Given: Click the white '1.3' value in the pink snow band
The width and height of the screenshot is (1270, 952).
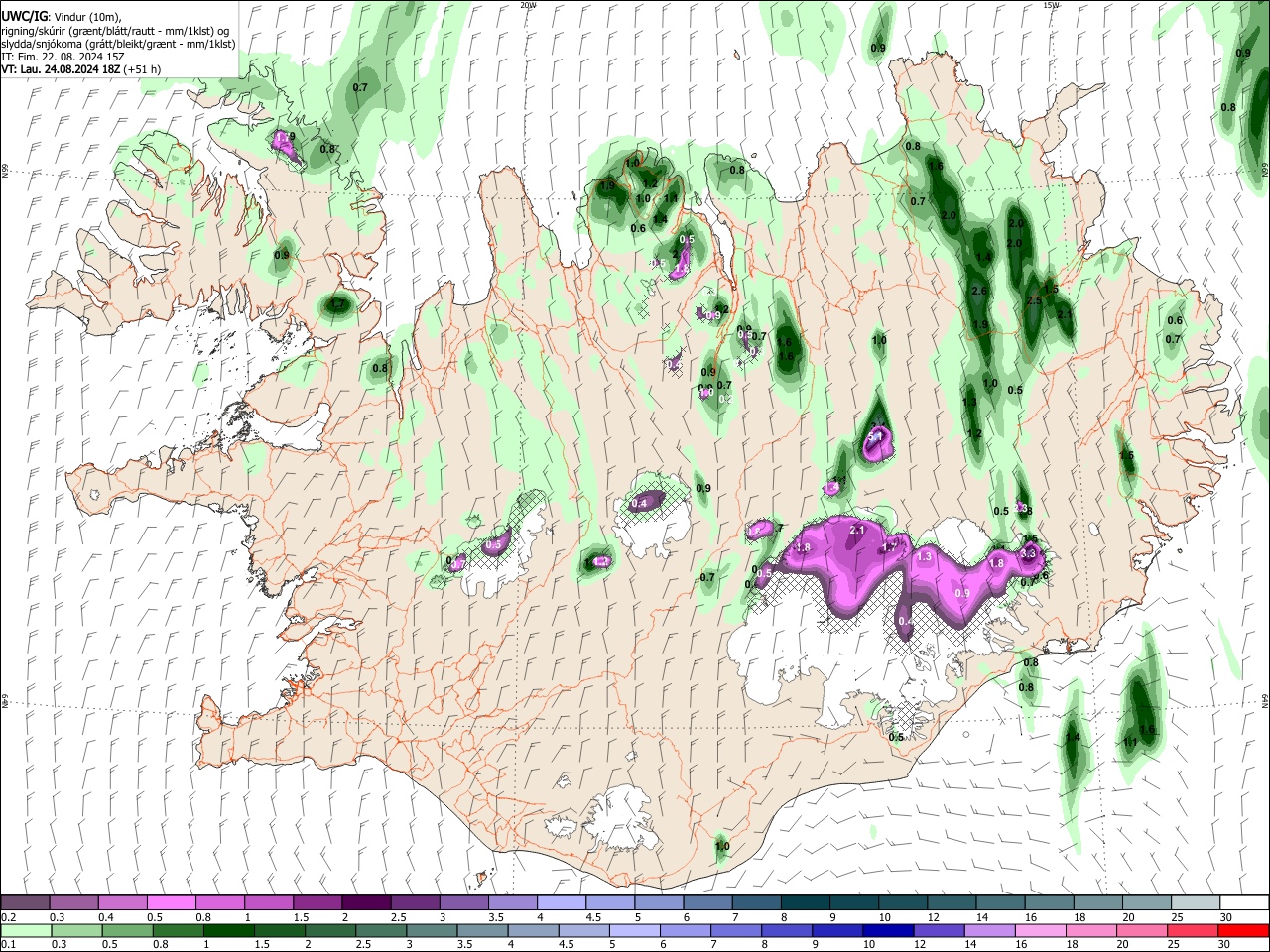Looking at the screenshot, I should click(925, 557).
